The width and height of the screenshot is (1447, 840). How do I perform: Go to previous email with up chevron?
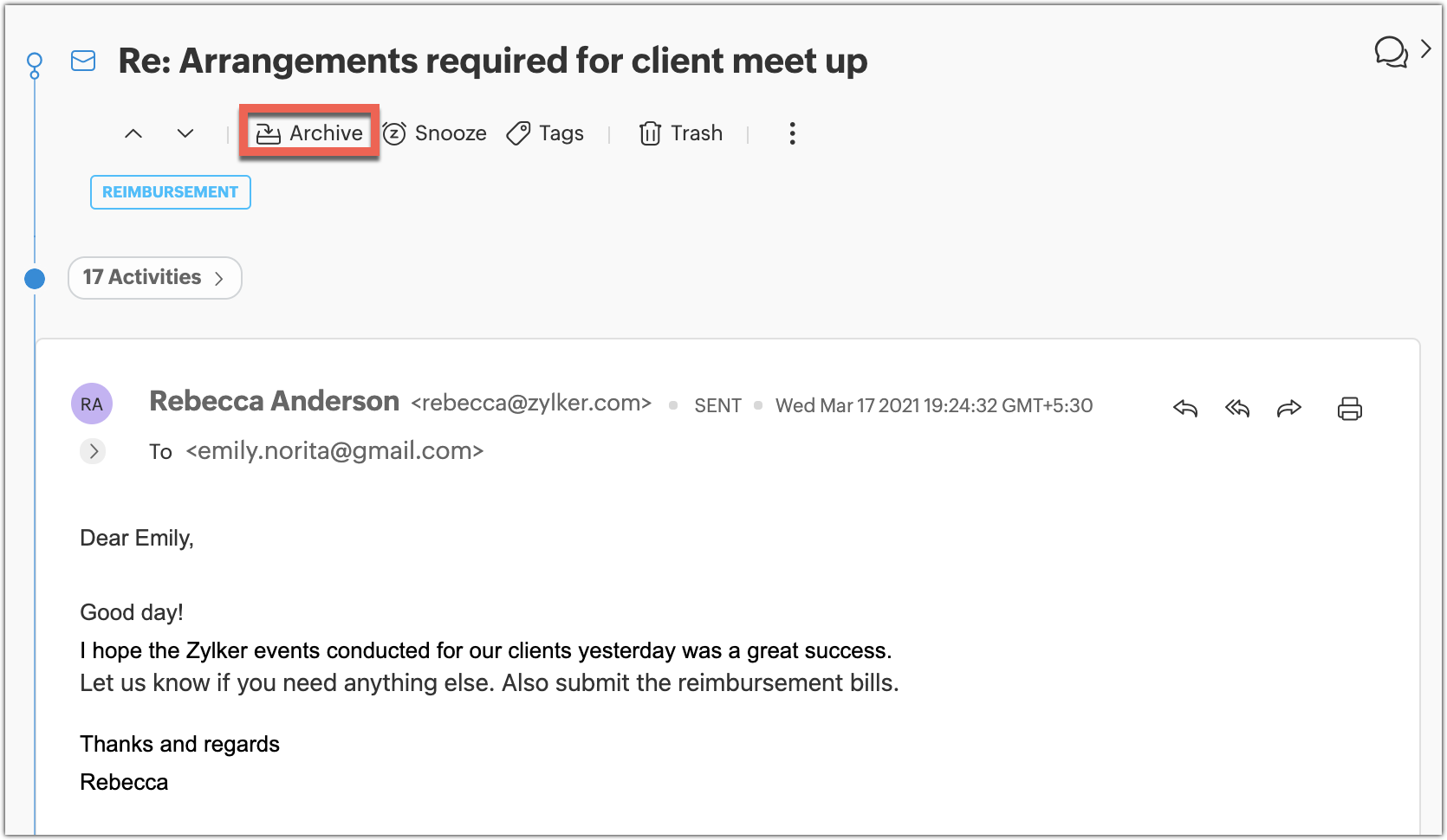pos(133,133)
